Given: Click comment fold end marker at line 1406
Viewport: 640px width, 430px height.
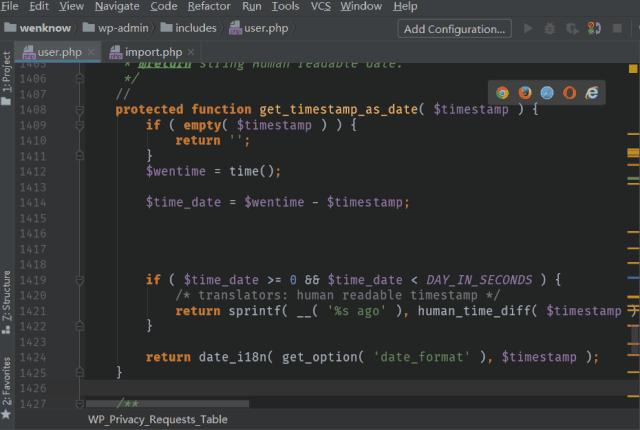Looking at the screenshot, I should (80, 78).
